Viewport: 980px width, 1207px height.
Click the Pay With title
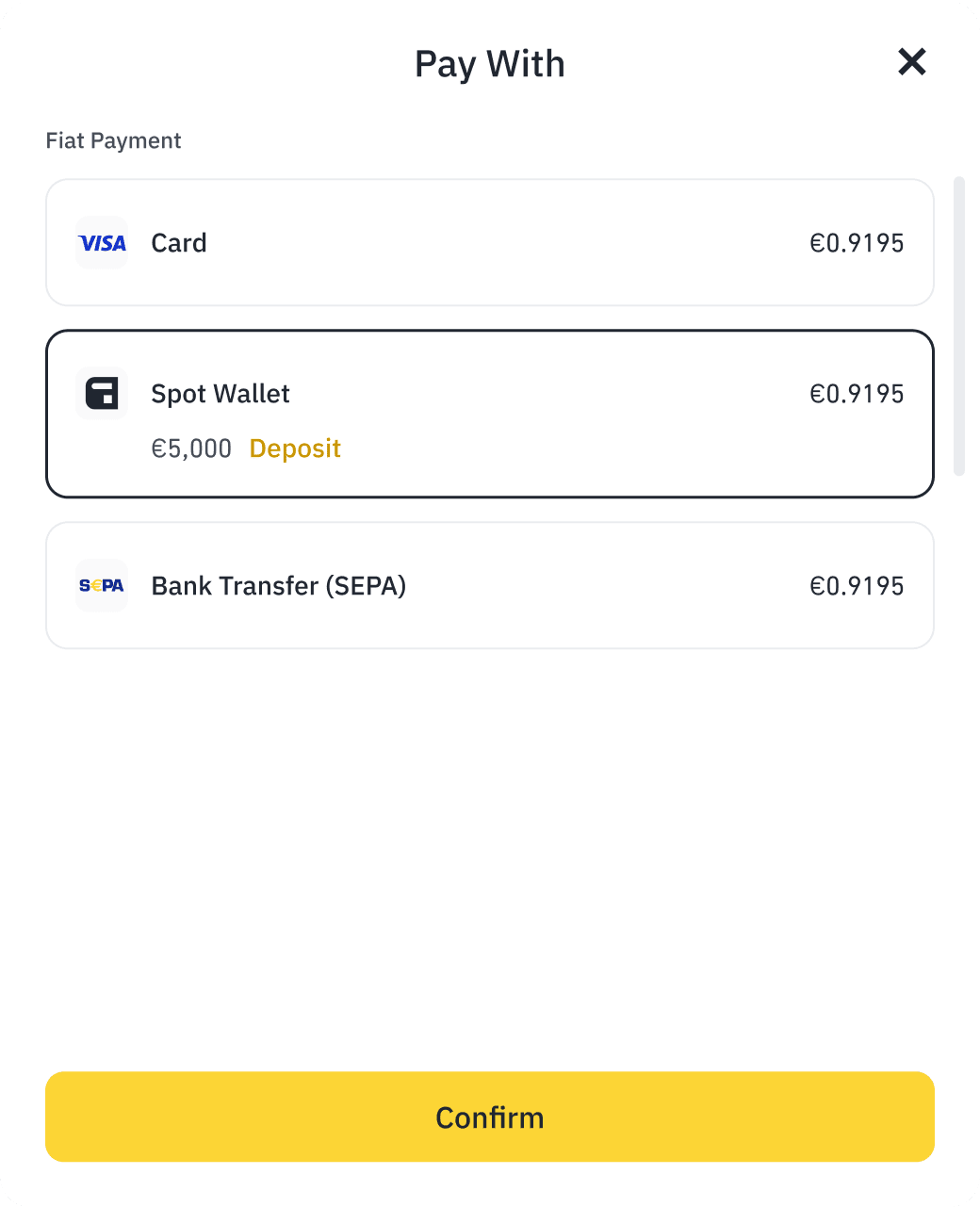coord(490,64)
